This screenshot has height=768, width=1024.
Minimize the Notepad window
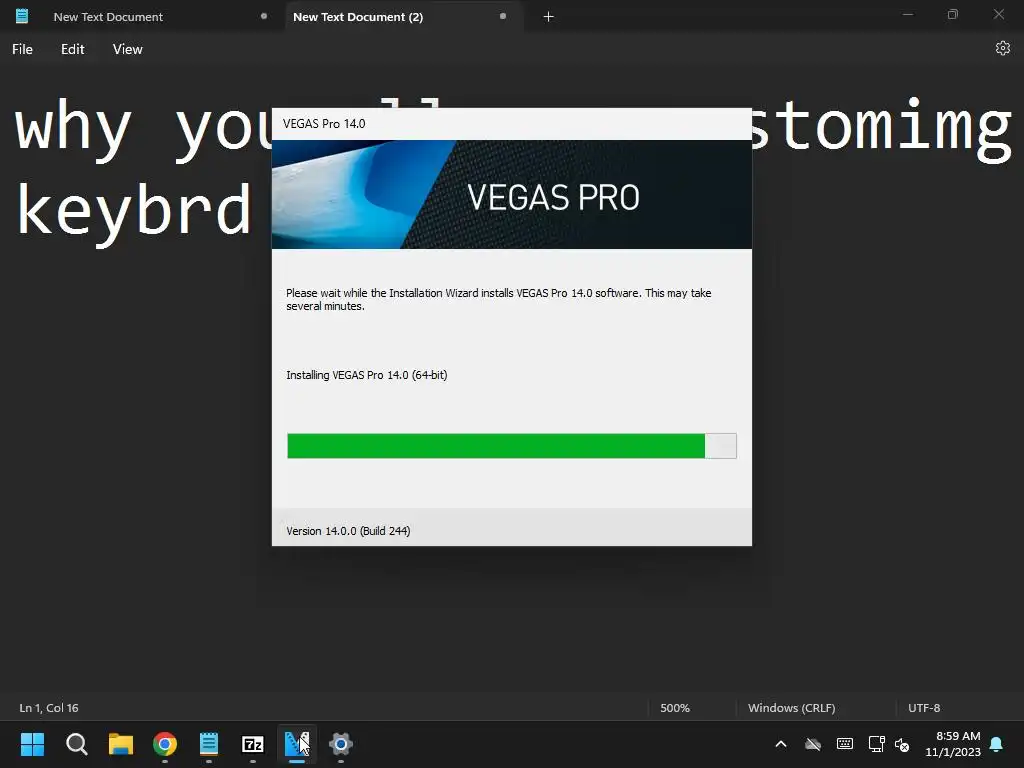point(908,15)
